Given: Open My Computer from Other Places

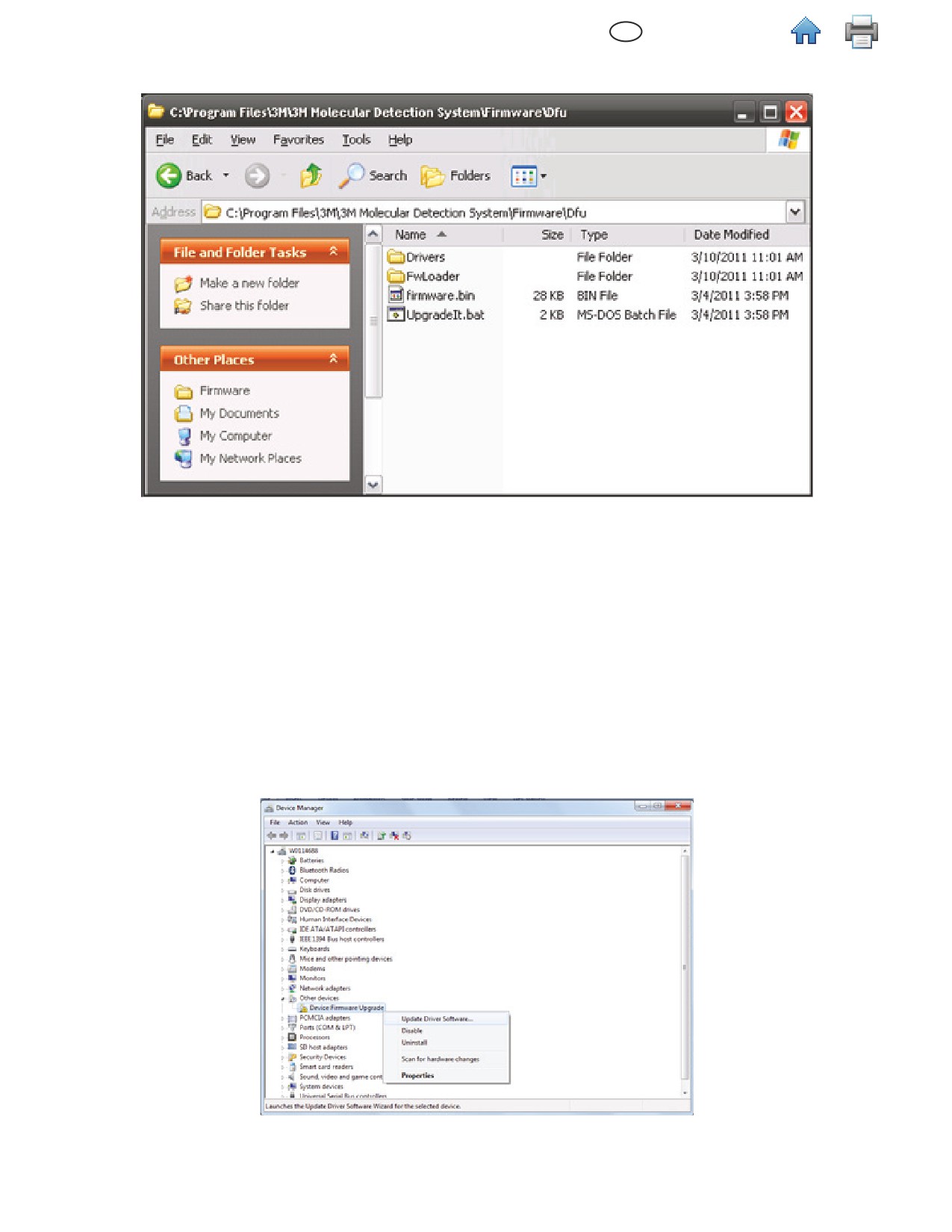Looking at the screenshot, I should [x=235, y=436].
